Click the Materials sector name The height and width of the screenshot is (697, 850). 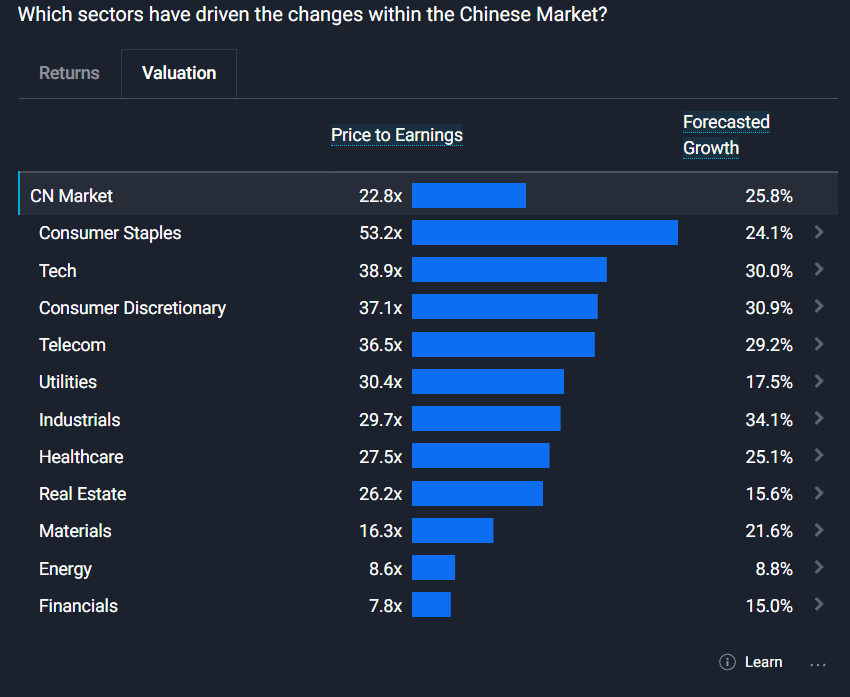click(75, 531)
